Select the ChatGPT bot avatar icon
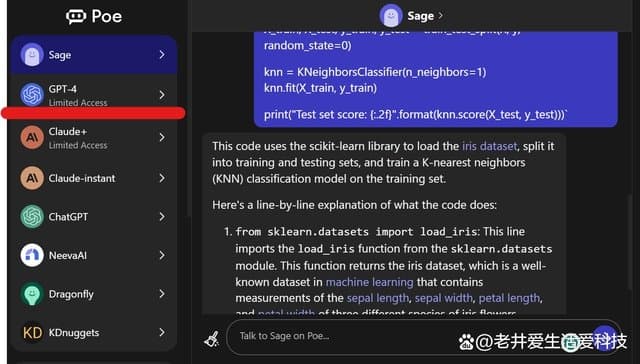The height and width of the screenshot is (364, 640). click(32, 216)
